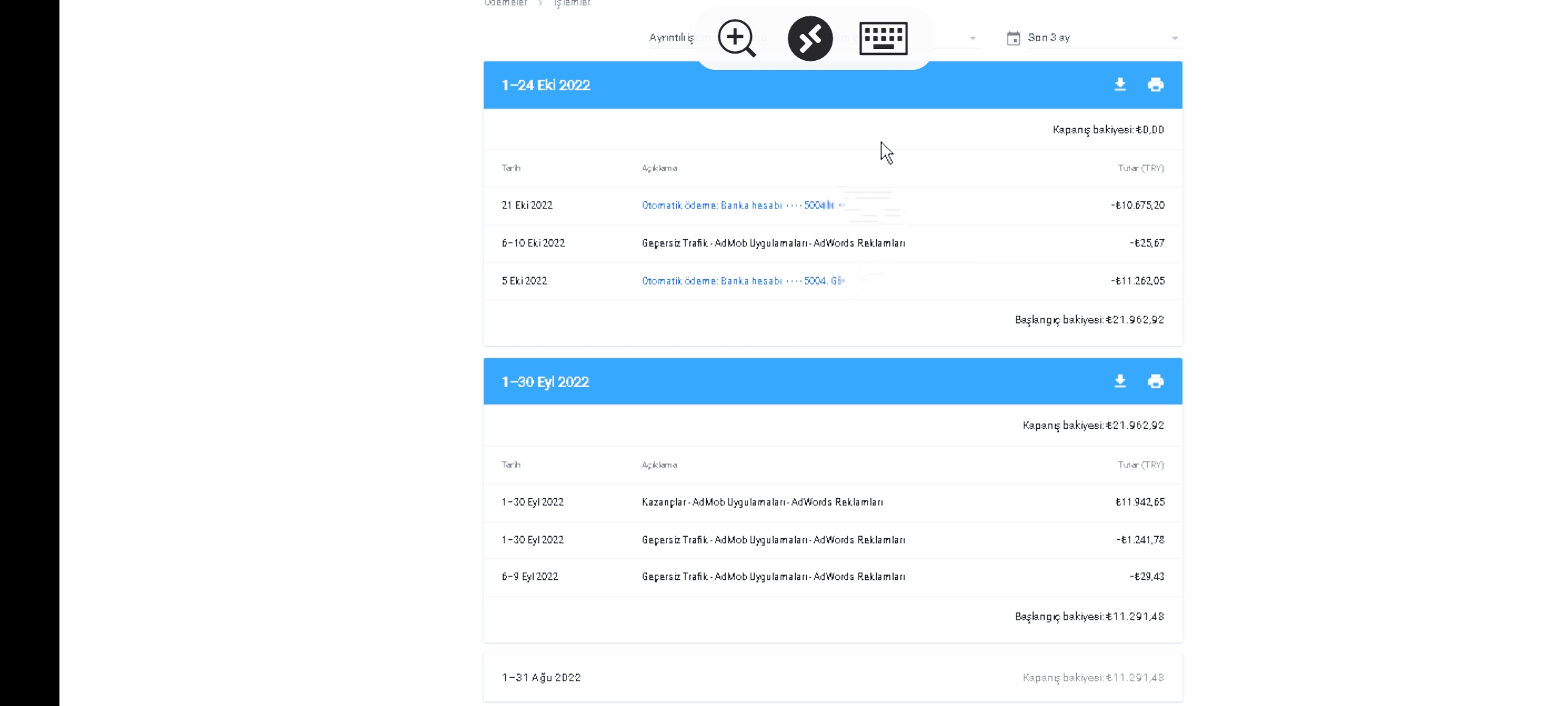This screenshot has height=706, width=1568.
Task: Select the 6–9 Eyl 2022 Geçersiz Trafik row
Action: point(832,577)
